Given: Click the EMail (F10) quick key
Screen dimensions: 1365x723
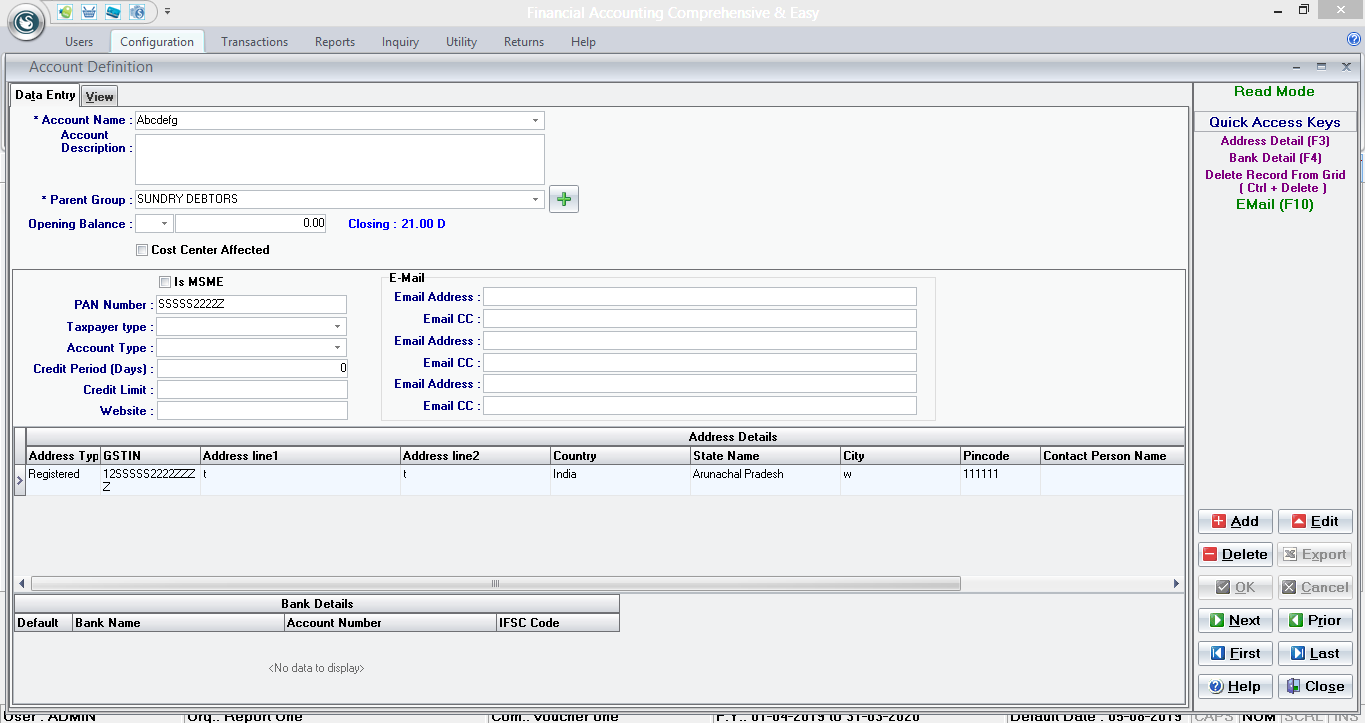Looking at the screenshot, I should coord(1275,205).
